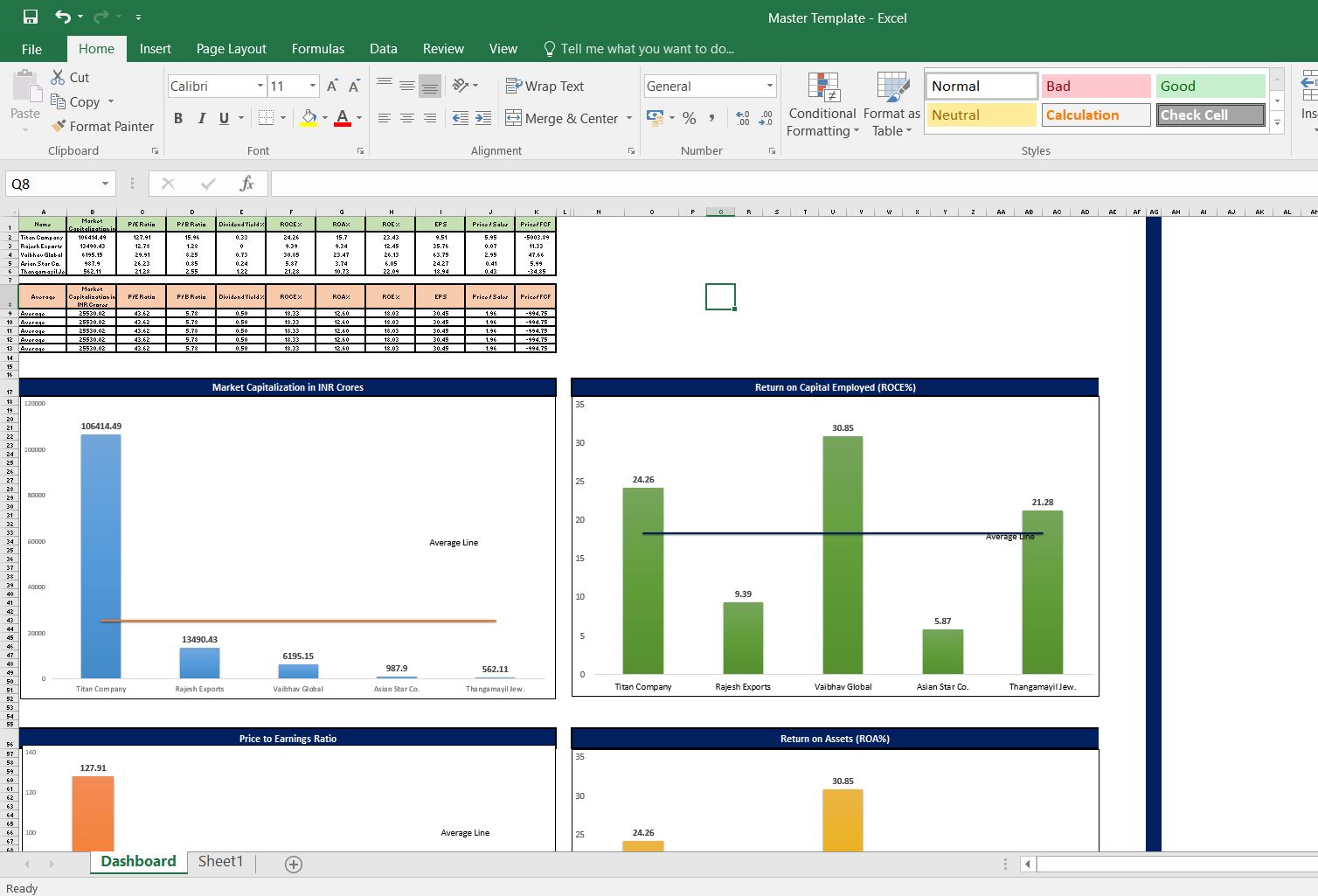Expand Merge & Center options arrow

coord(629,118)
